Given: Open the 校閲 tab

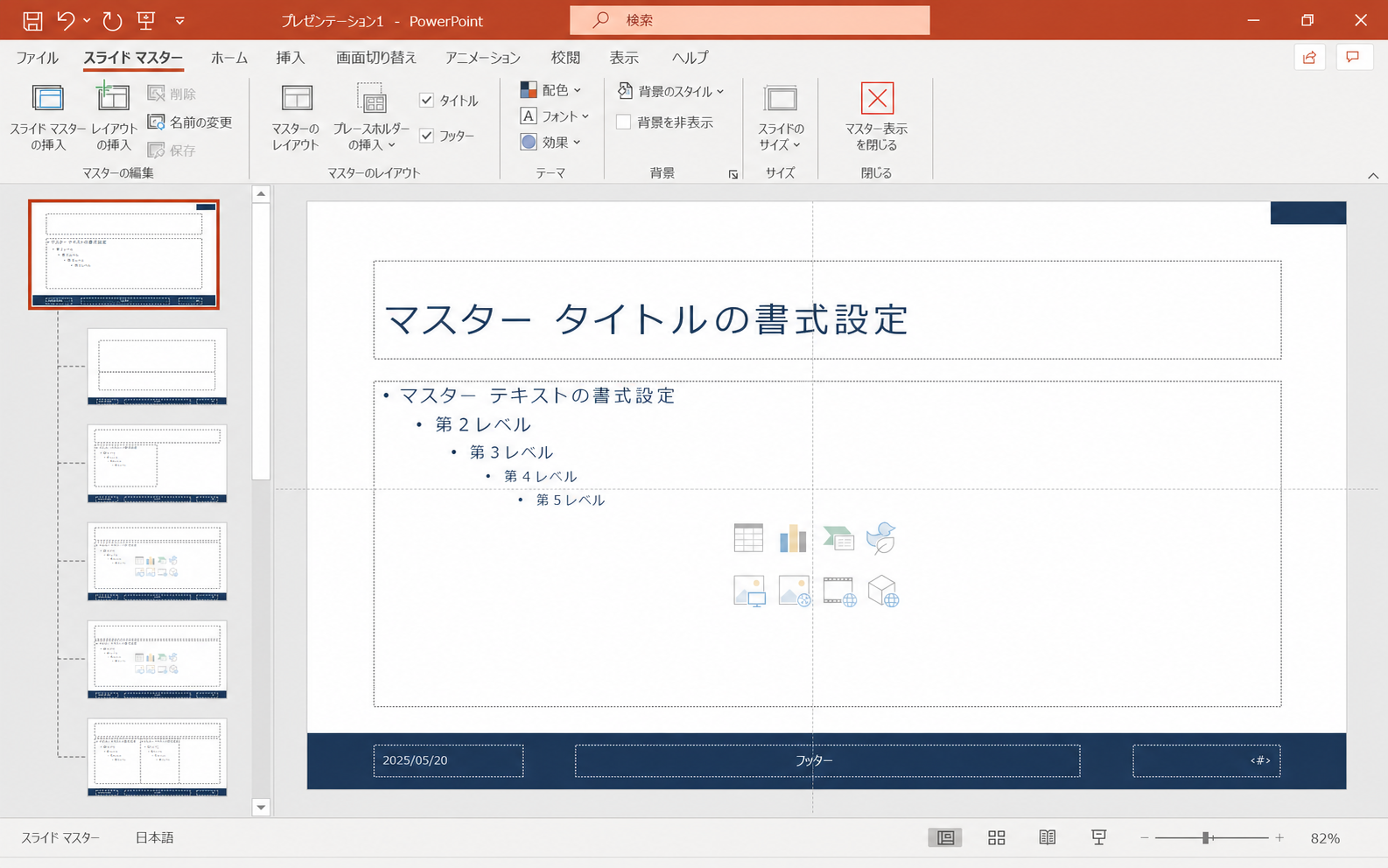Looking at the screenshot, I should [565, 58].
